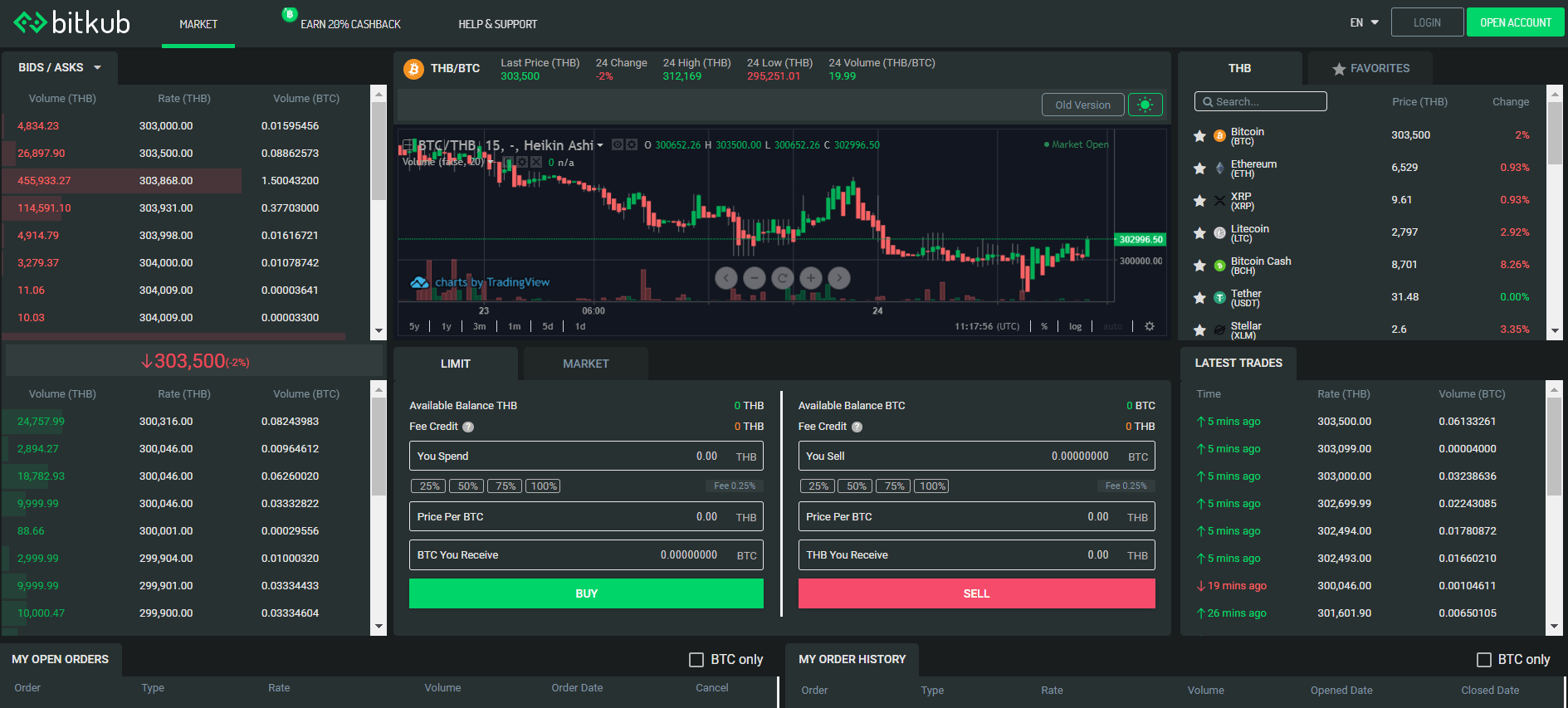Switch to the Market order tab
This screenshot has width=1568, height=708.
point(586,364)
